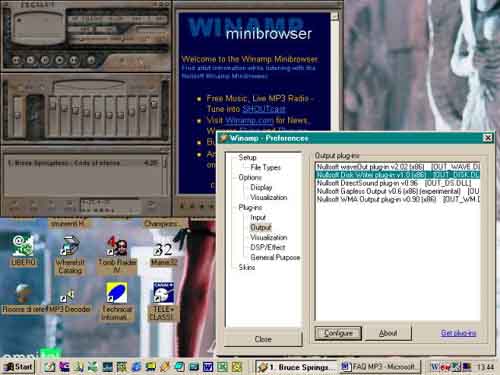Select Plug-ins in Preferences tree

coord(250,207)
